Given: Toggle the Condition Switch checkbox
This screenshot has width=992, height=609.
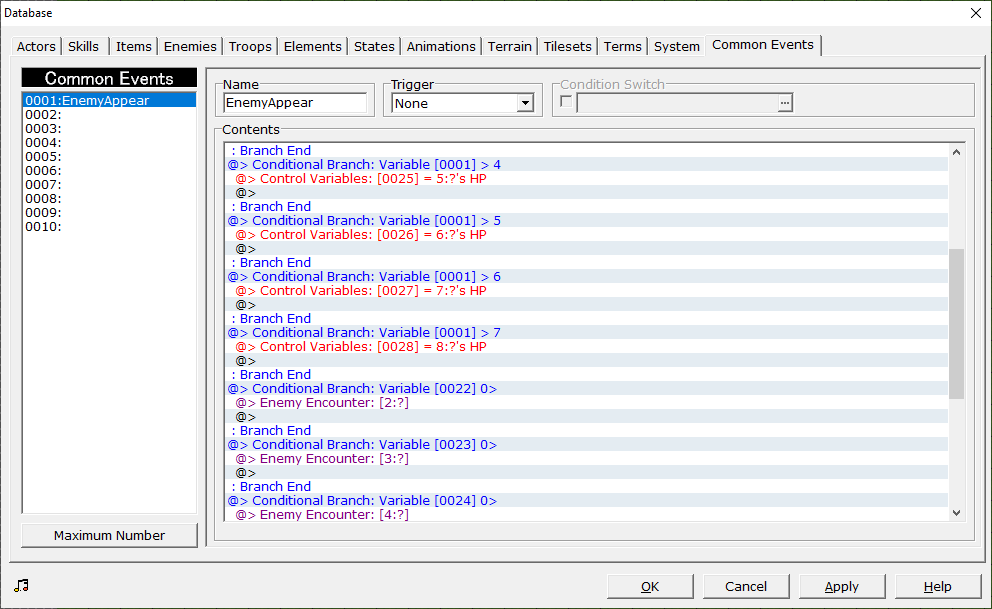Looking at the screenshot, I should tap(566, 102).
